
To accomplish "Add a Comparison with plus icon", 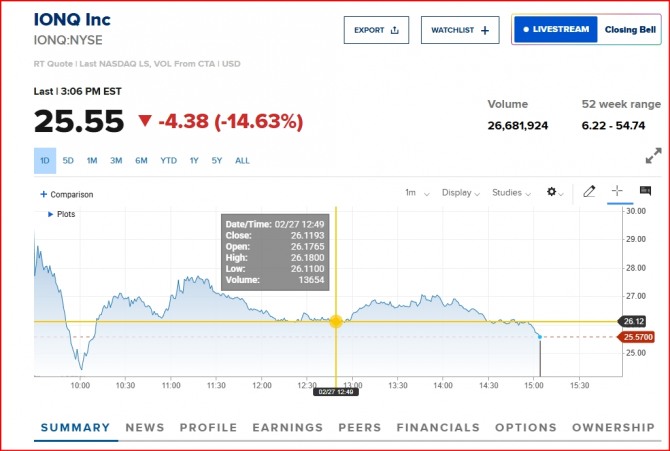I will 44,194.
